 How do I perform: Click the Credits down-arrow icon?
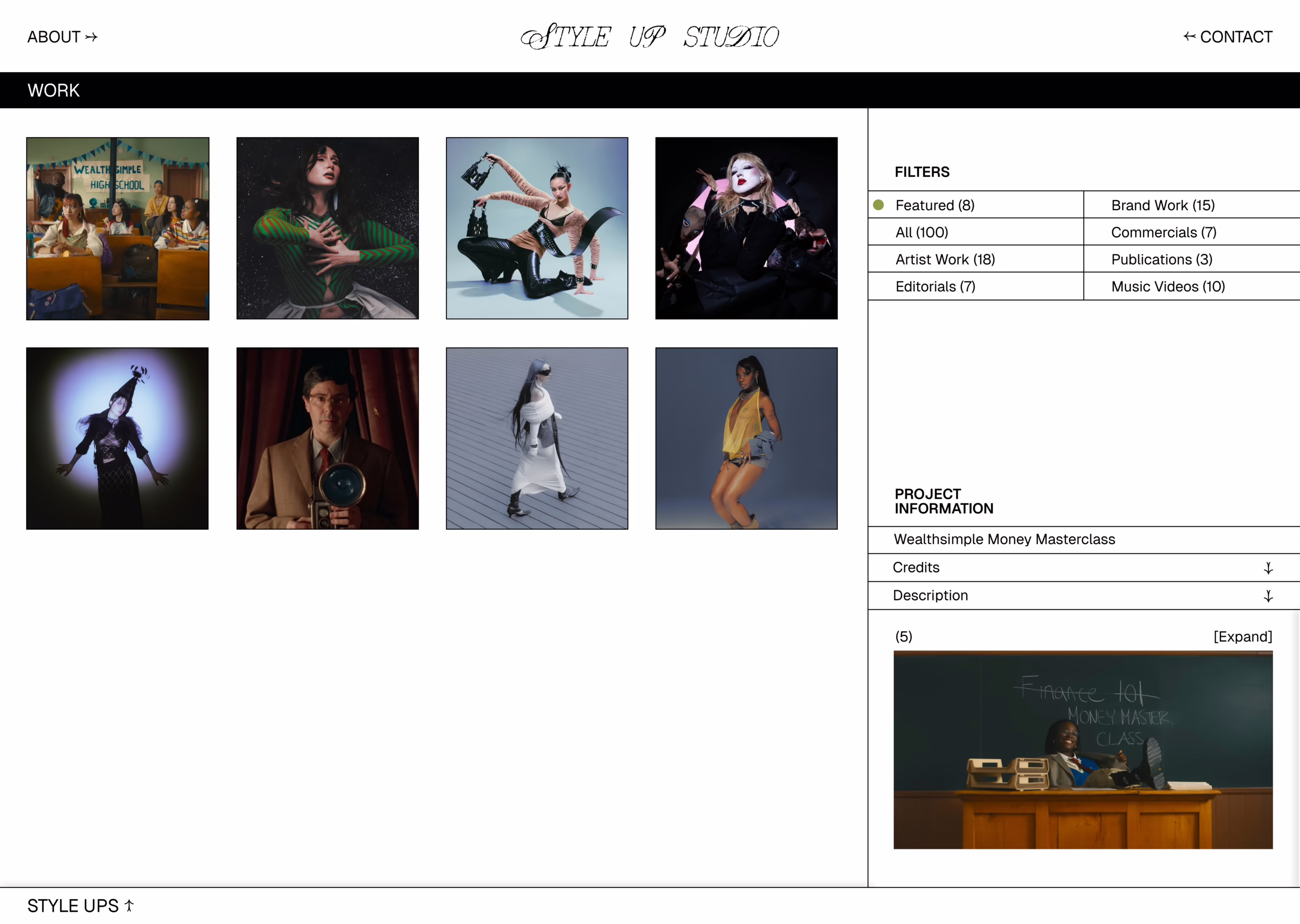point(1268,568)
